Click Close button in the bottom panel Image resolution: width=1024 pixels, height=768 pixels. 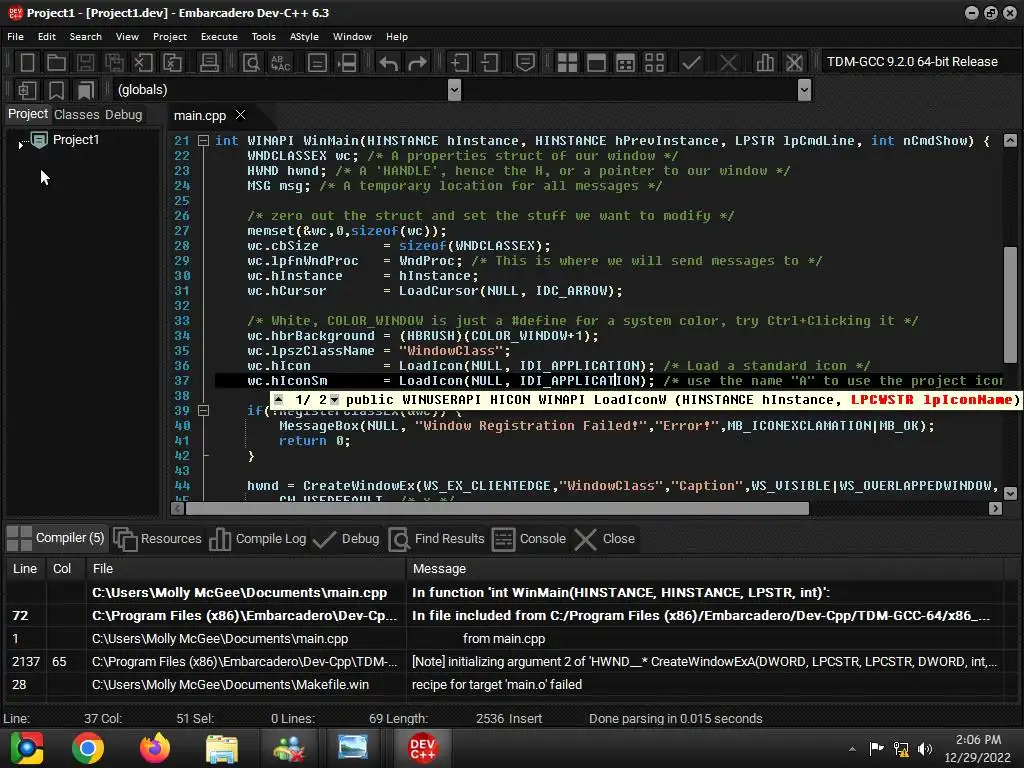pos(605,539)
